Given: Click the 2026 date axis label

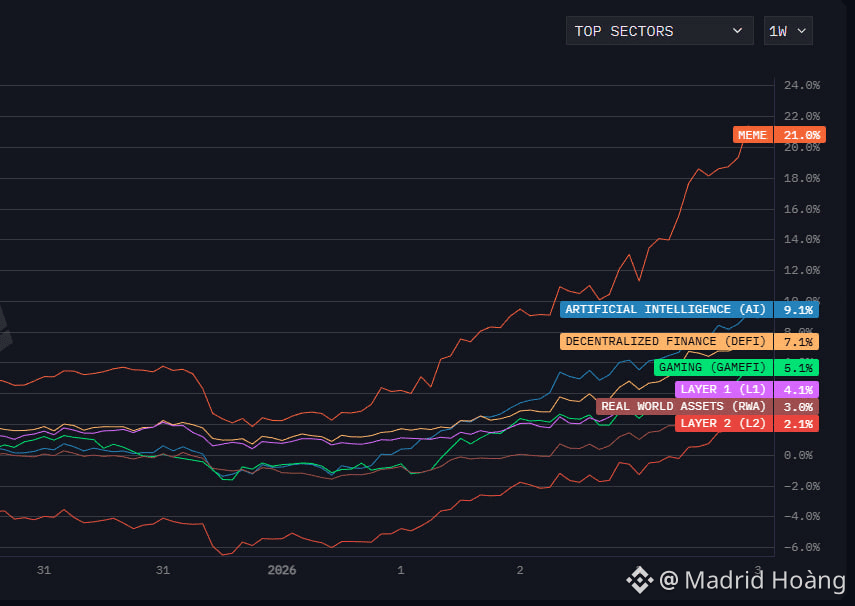Looking at the screenshot, I should (x=282, y=571).
